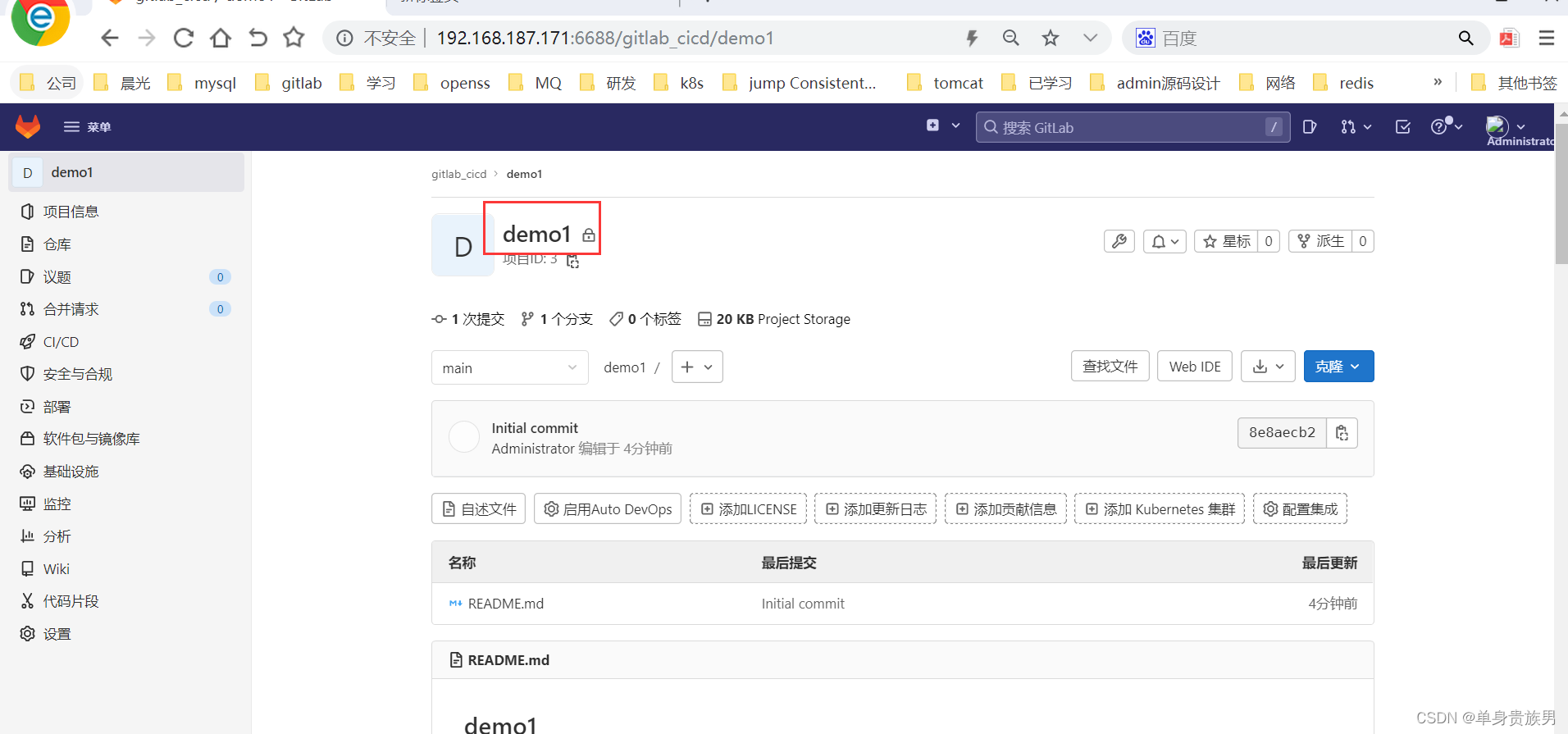Open the 菜单 hamburger menu
Viewport: 1568px width, 734px height.
tap(87, 127)
